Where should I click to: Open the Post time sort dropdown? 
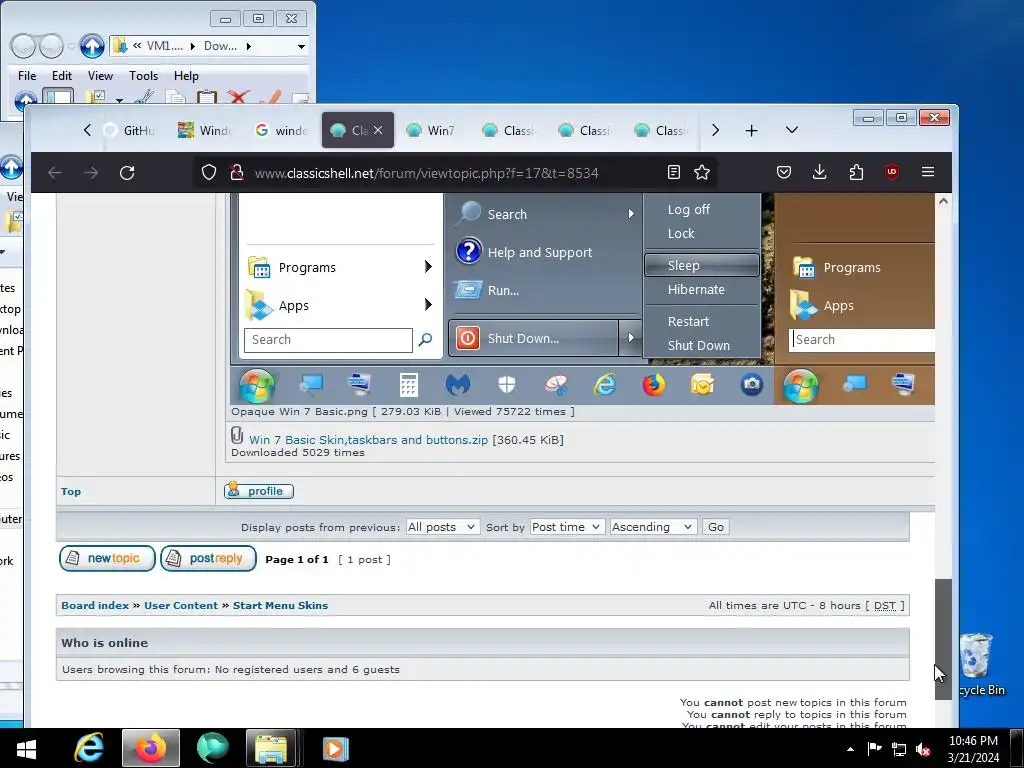pos(566,527)
